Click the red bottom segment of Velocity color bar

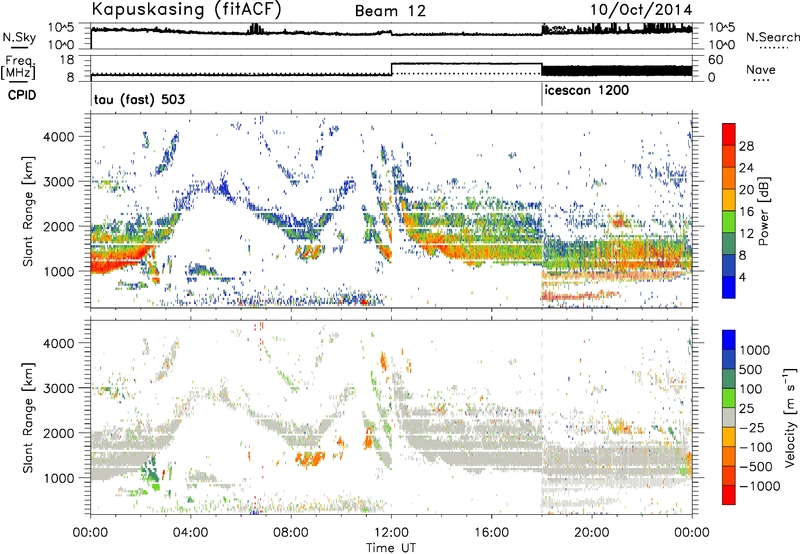coord(729,495)
